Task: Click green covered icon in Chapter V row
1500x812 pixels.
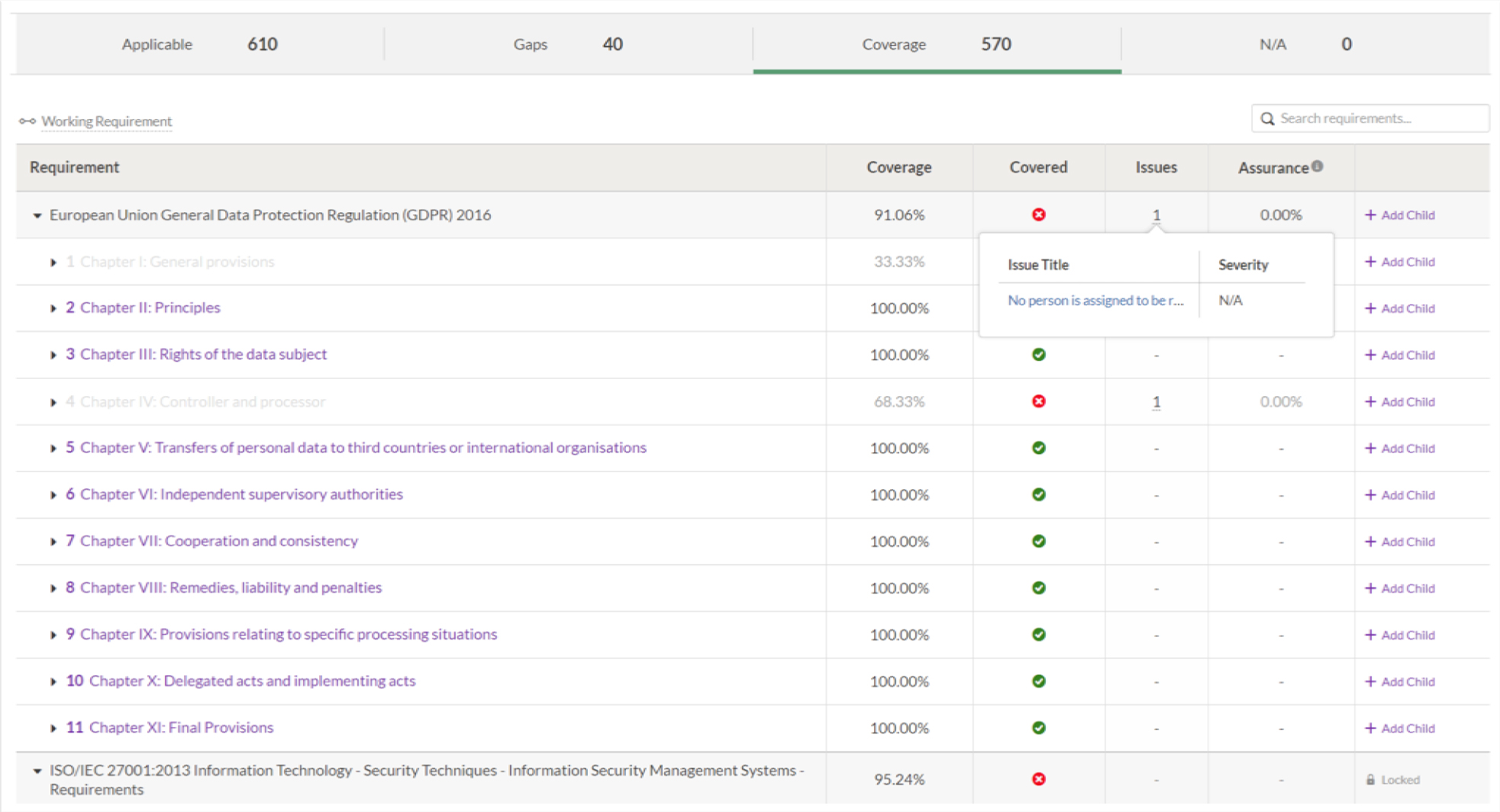Action: pyautogui.click(x=1038, y=448)
